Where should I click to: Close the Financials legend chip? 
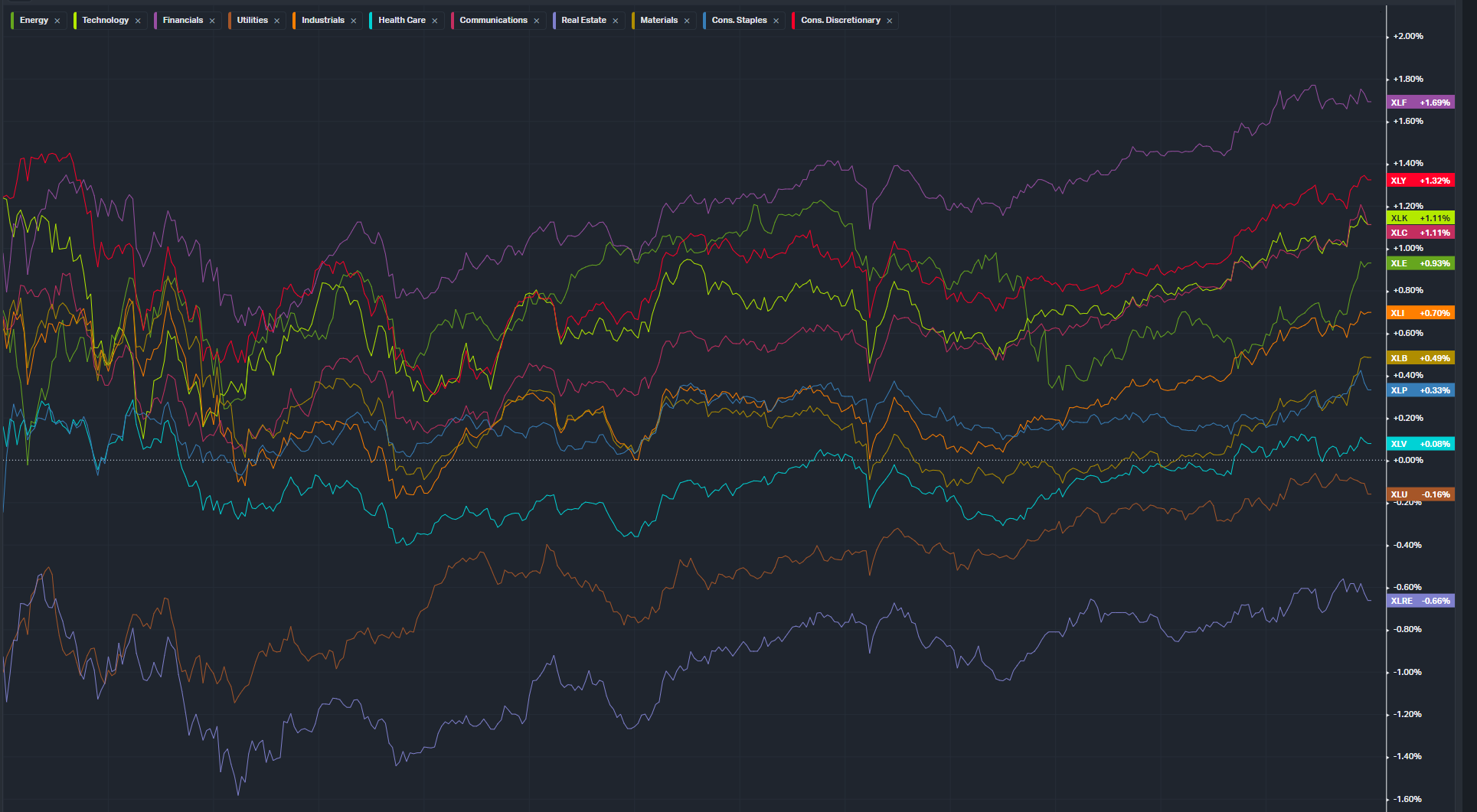[x=212, y=21]
